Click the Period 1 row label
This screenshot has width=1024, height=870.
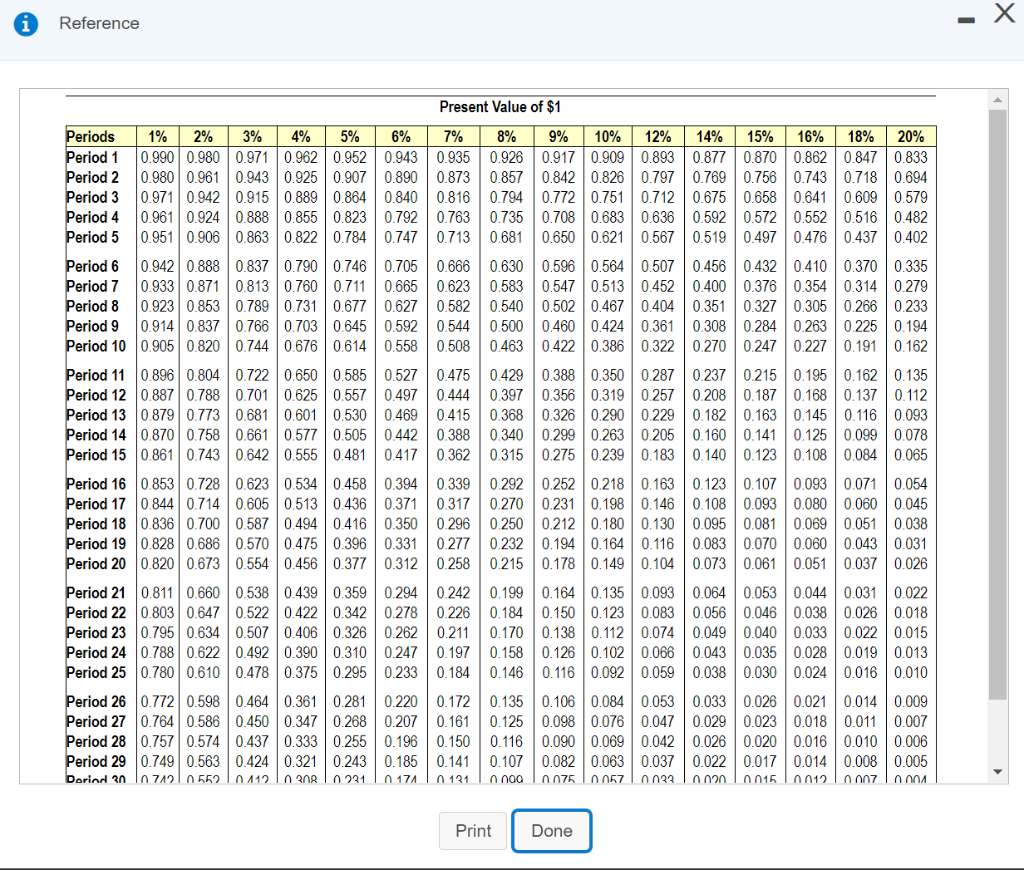pos(92,157)
